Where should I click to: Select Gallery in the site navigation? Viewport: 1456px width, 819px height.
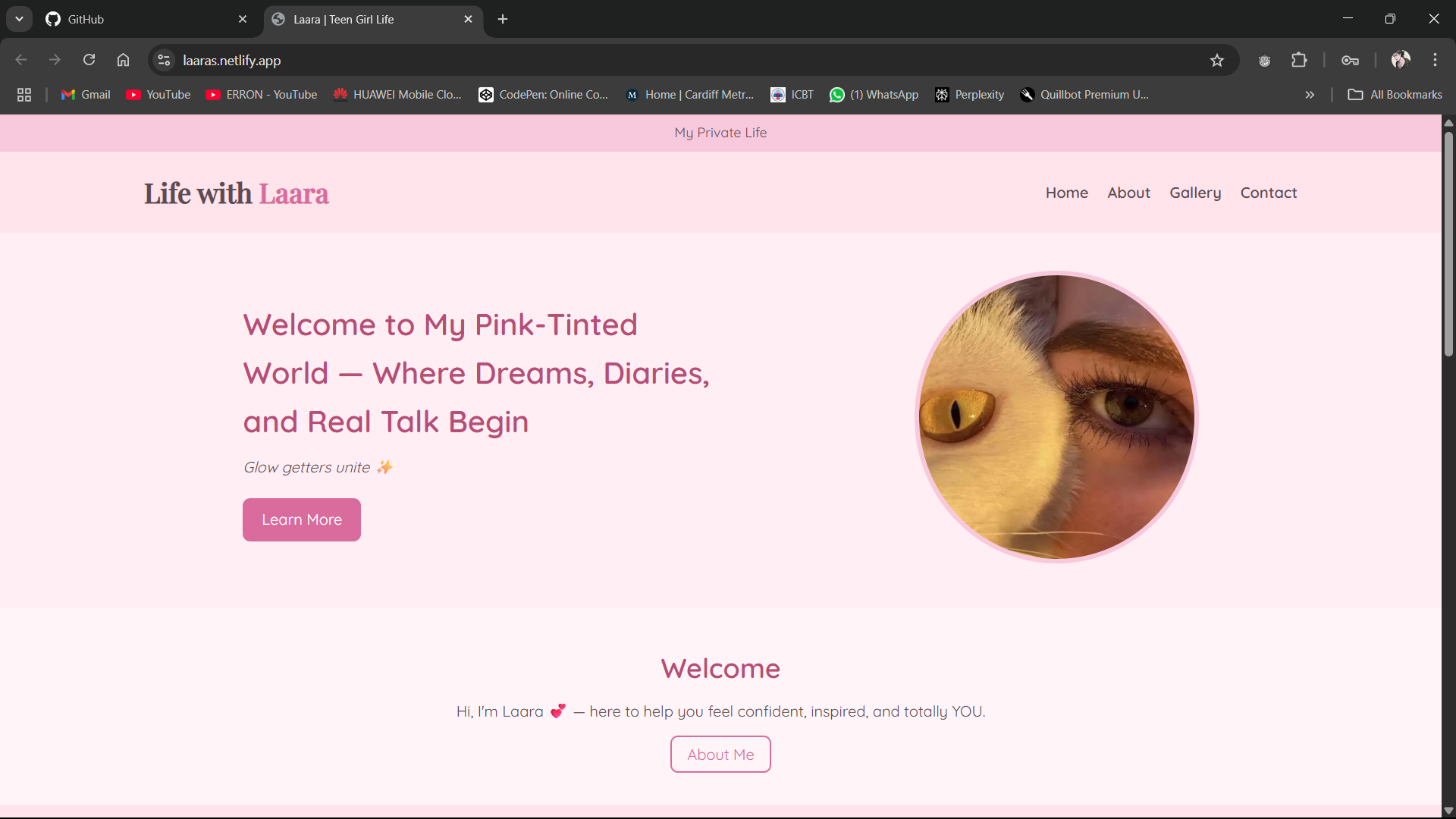point(1195,193)
